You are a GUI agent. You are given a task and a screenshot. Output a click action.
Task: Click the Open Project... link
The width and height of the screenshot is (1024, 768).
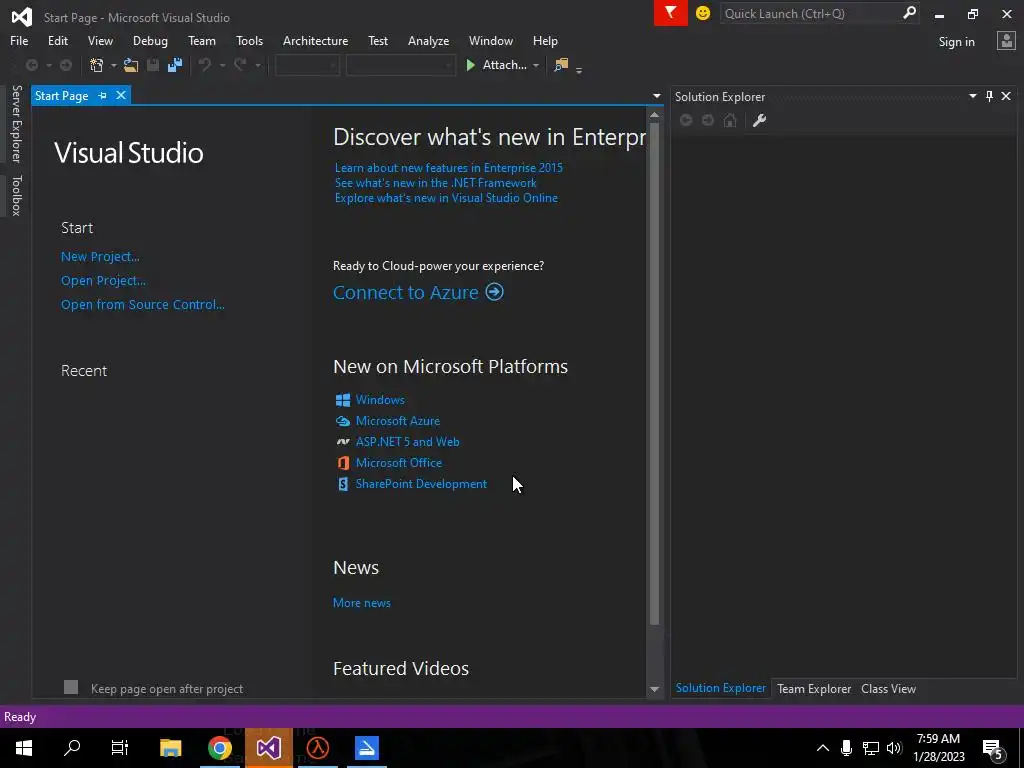tap(103, 281)
